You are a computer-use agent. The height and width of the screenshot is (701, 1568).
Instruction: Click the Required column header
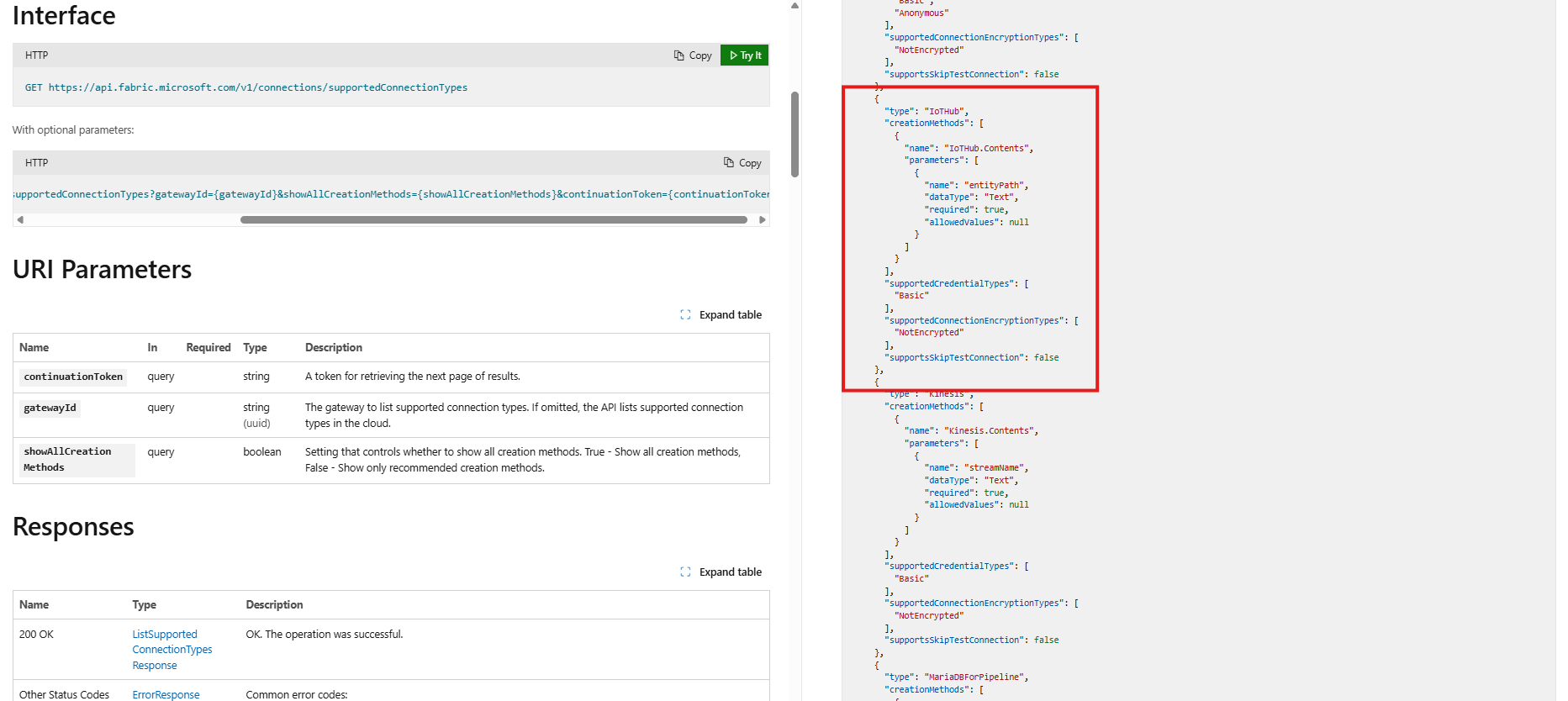209,348
